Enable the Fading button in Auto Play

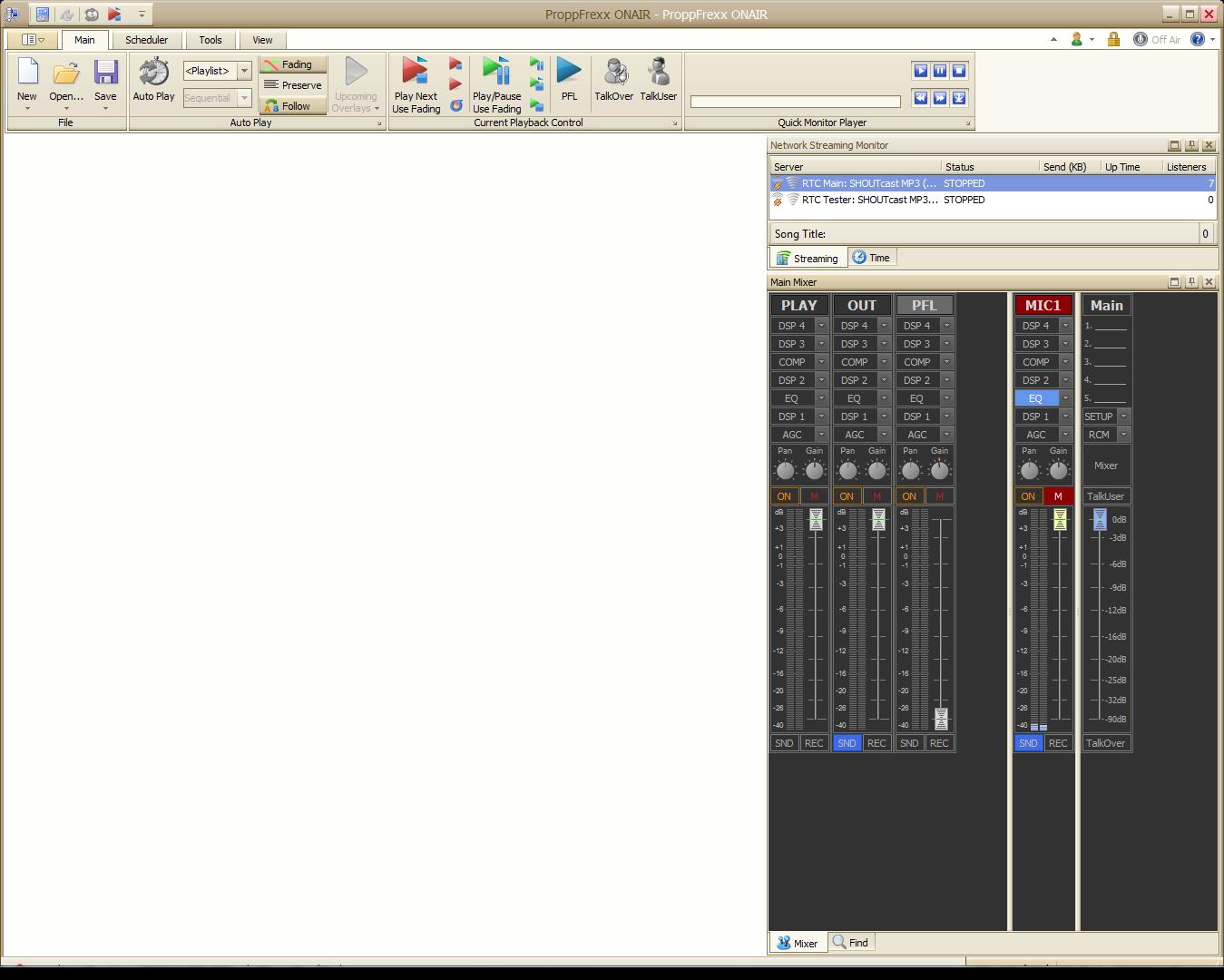[x=292, y=65]
